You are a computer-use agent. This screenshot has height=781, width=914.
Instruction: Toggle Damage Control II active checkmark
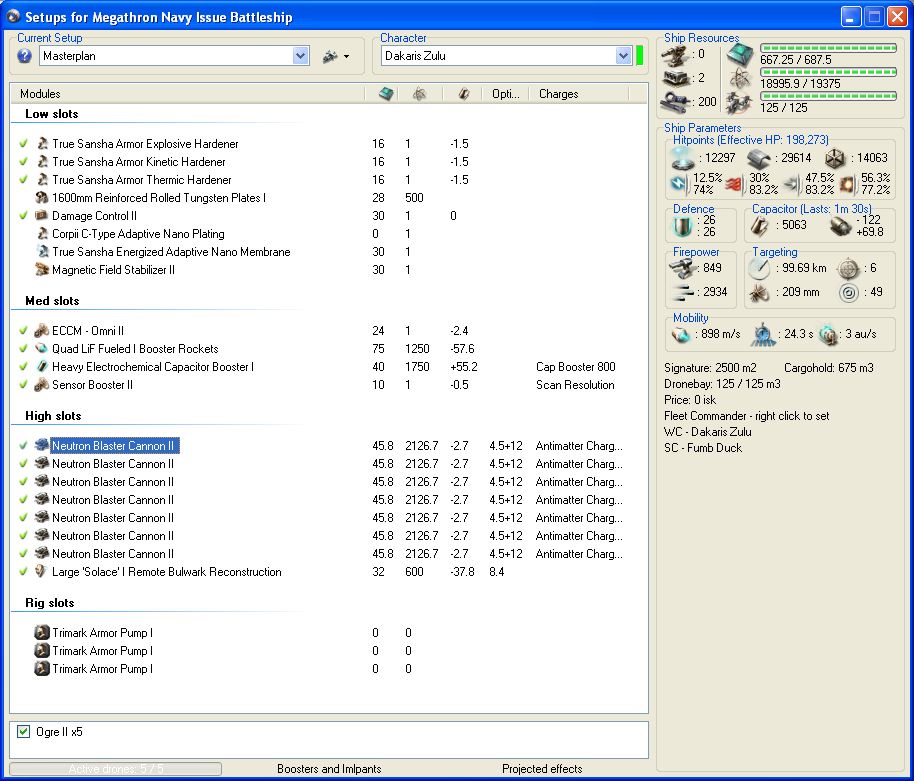coord(23,216)
